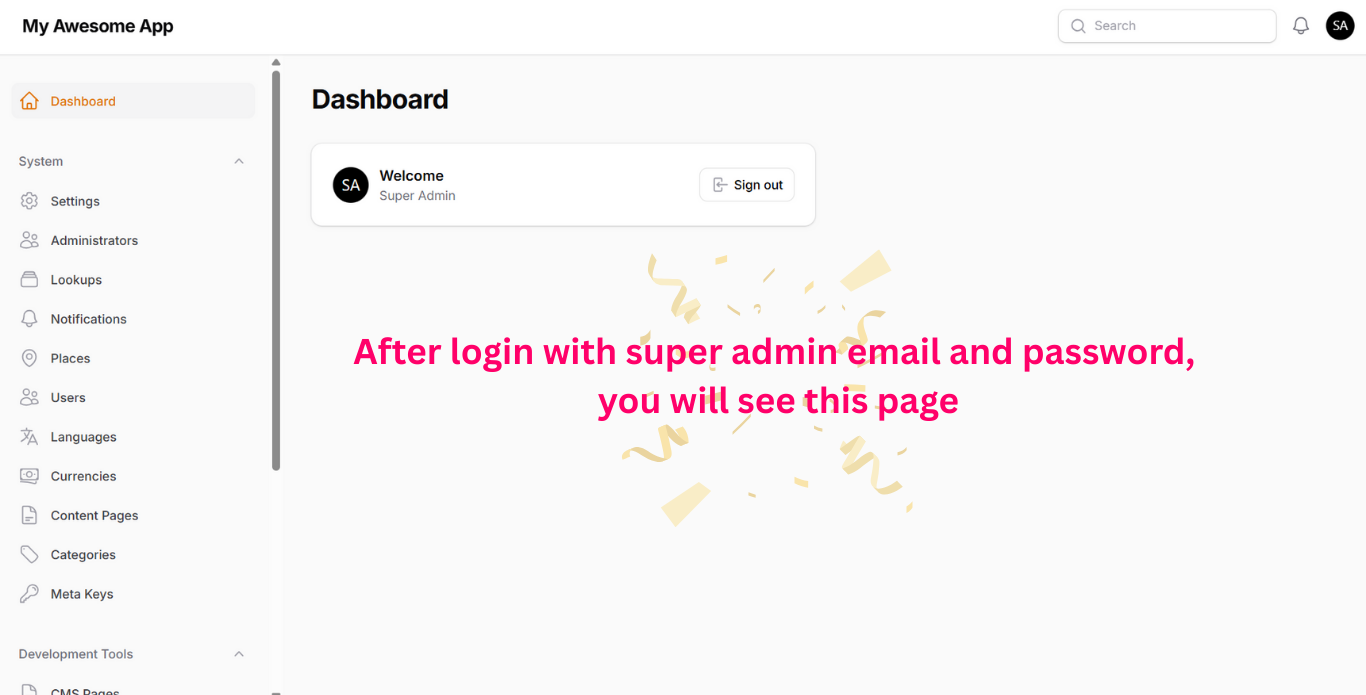Screen dimensions: 1366x695
Task: Click the Lookups icon in the sidebar
Action: 29,279
